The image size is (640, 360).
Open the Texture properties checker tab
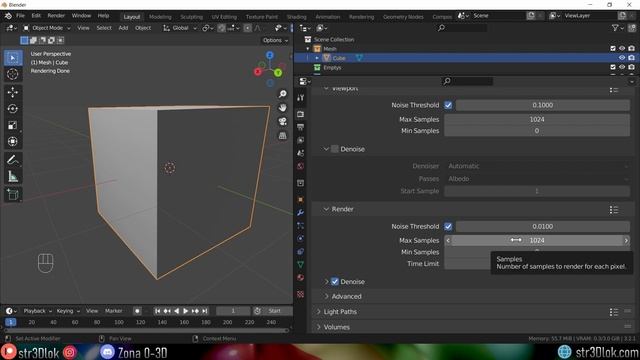pyautogui.click(x=301, y=294)
